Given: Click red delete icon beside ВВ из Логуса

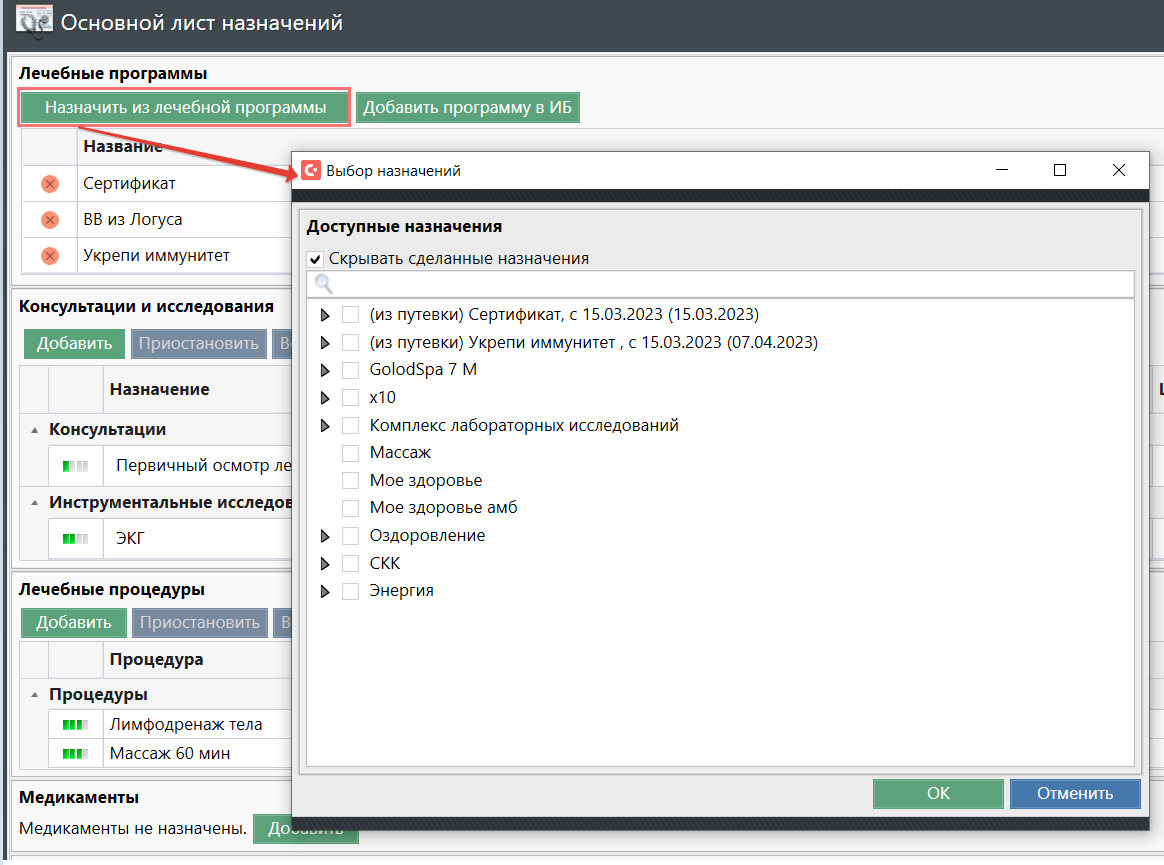Looking at the screenshot, I should (50, 220).
